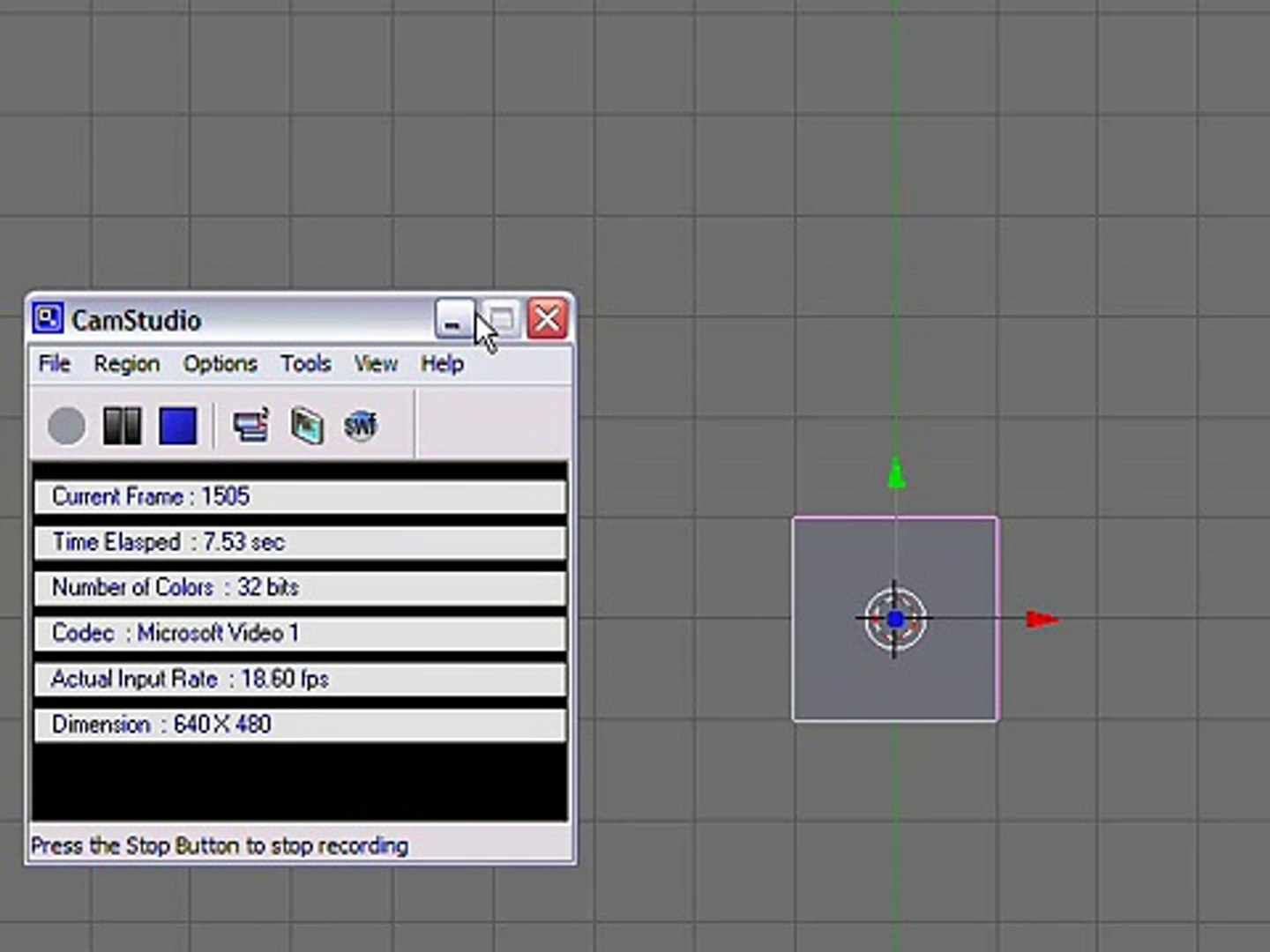Stop recording with the blue Stop button

178,427
